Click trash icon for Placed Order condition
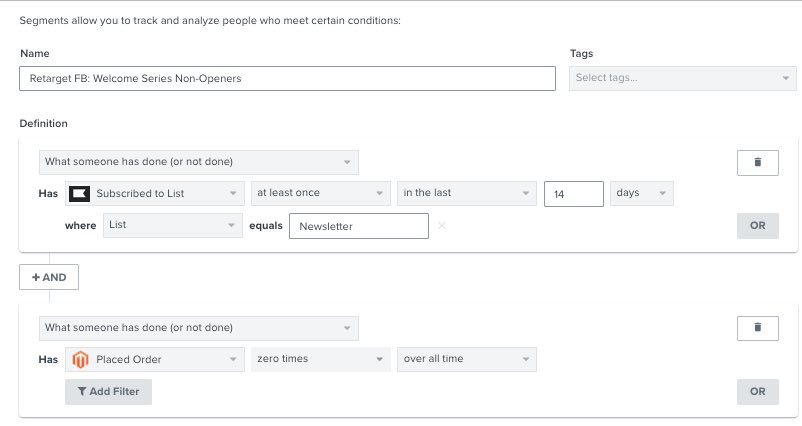Image resolution: width=802 pixels, height=426 pixels. (x=757, y=327)
